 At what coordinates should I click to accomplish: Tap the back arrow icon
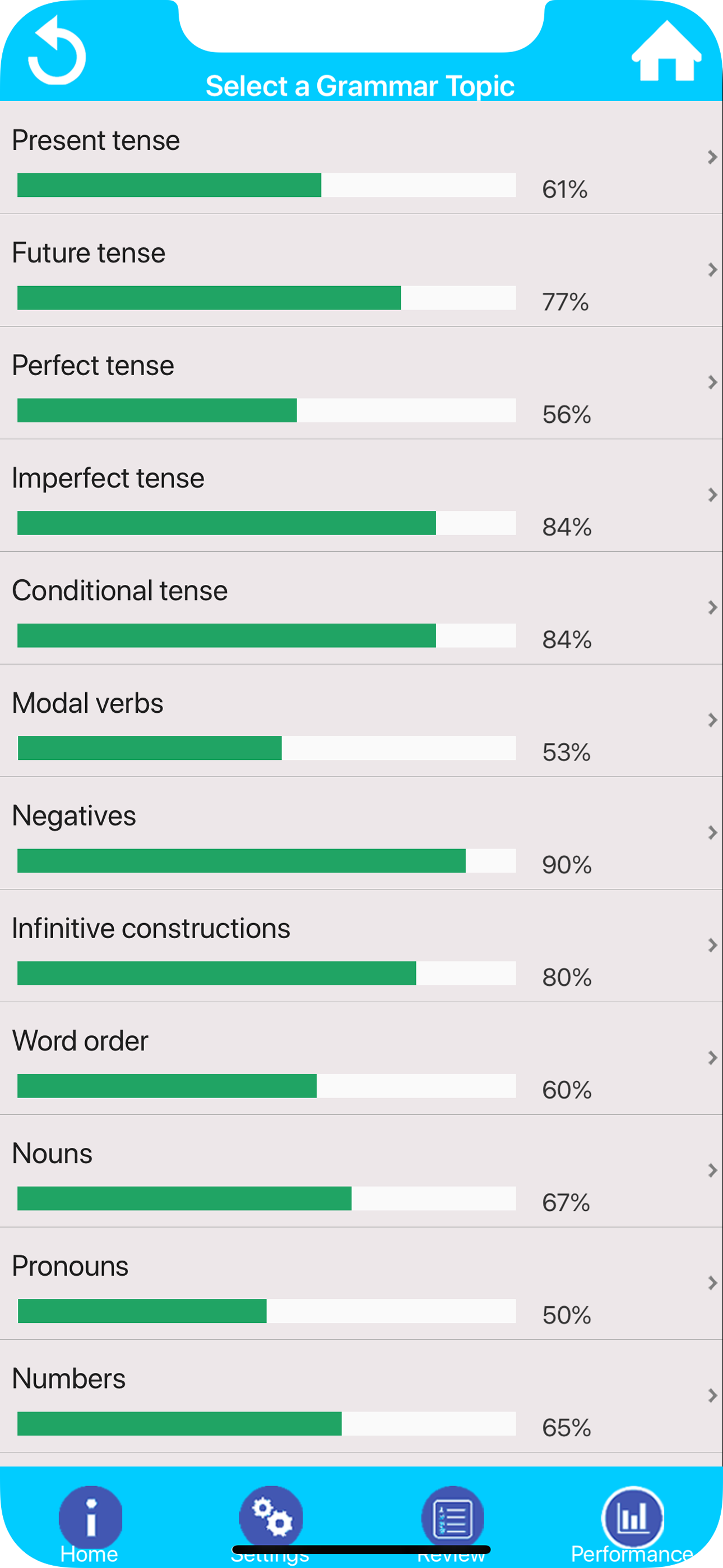click(57, 52)
